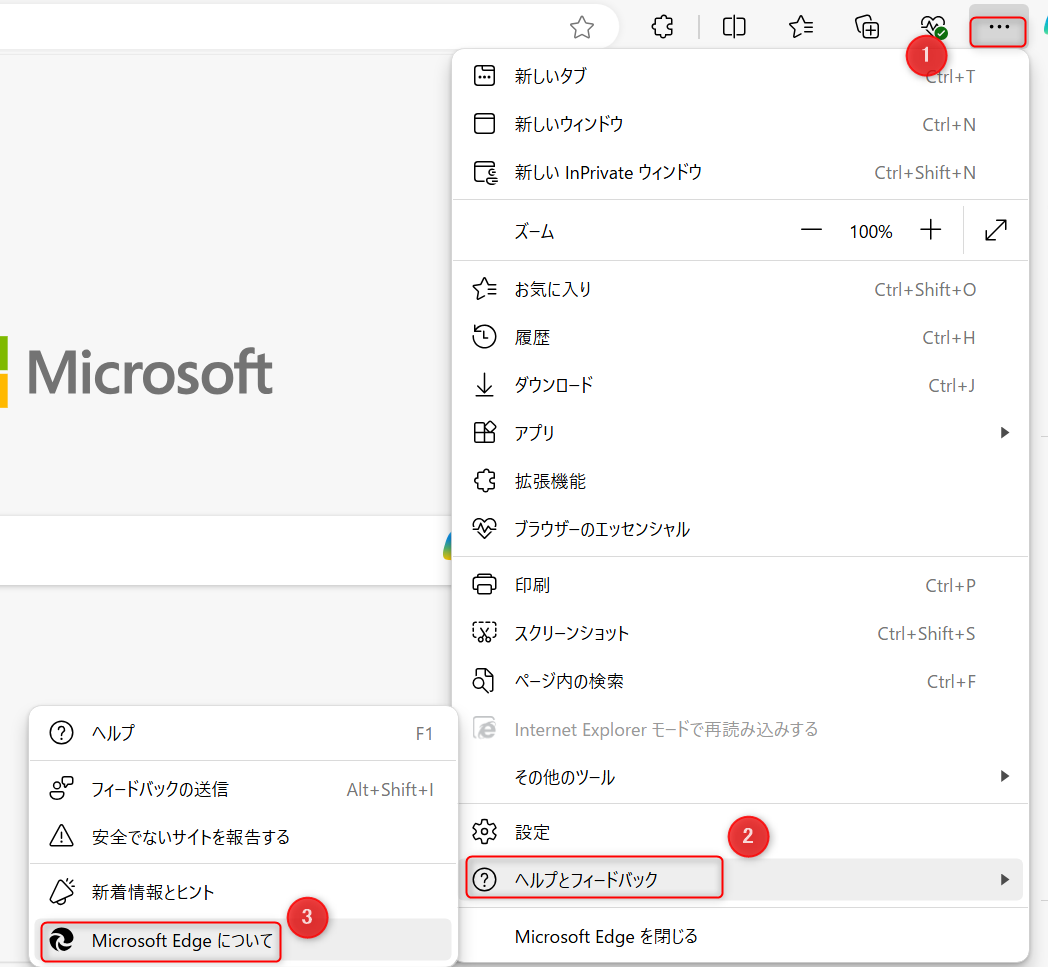
Task: Open 履歴 from the menu
Action: click(x=740, y=338)
